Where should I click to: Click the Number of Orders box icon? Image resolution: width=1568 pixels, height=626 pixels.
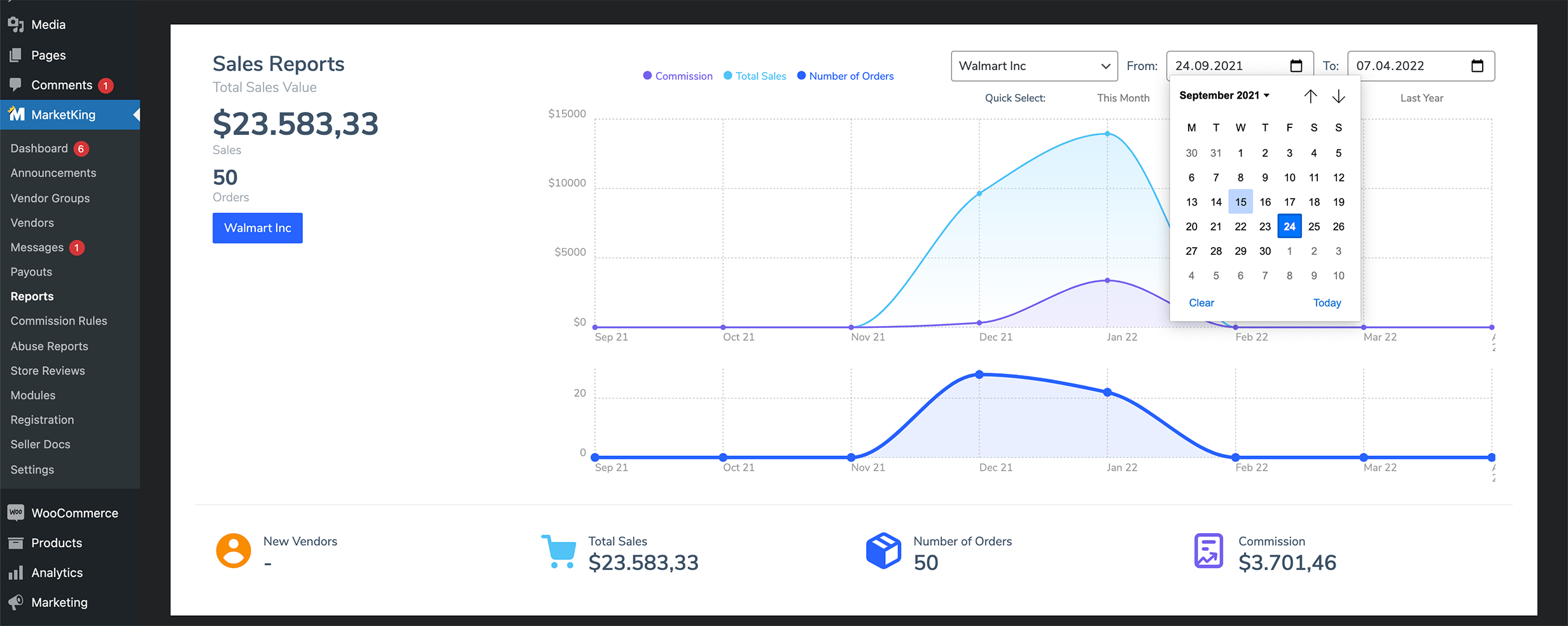tap(883, 551)
